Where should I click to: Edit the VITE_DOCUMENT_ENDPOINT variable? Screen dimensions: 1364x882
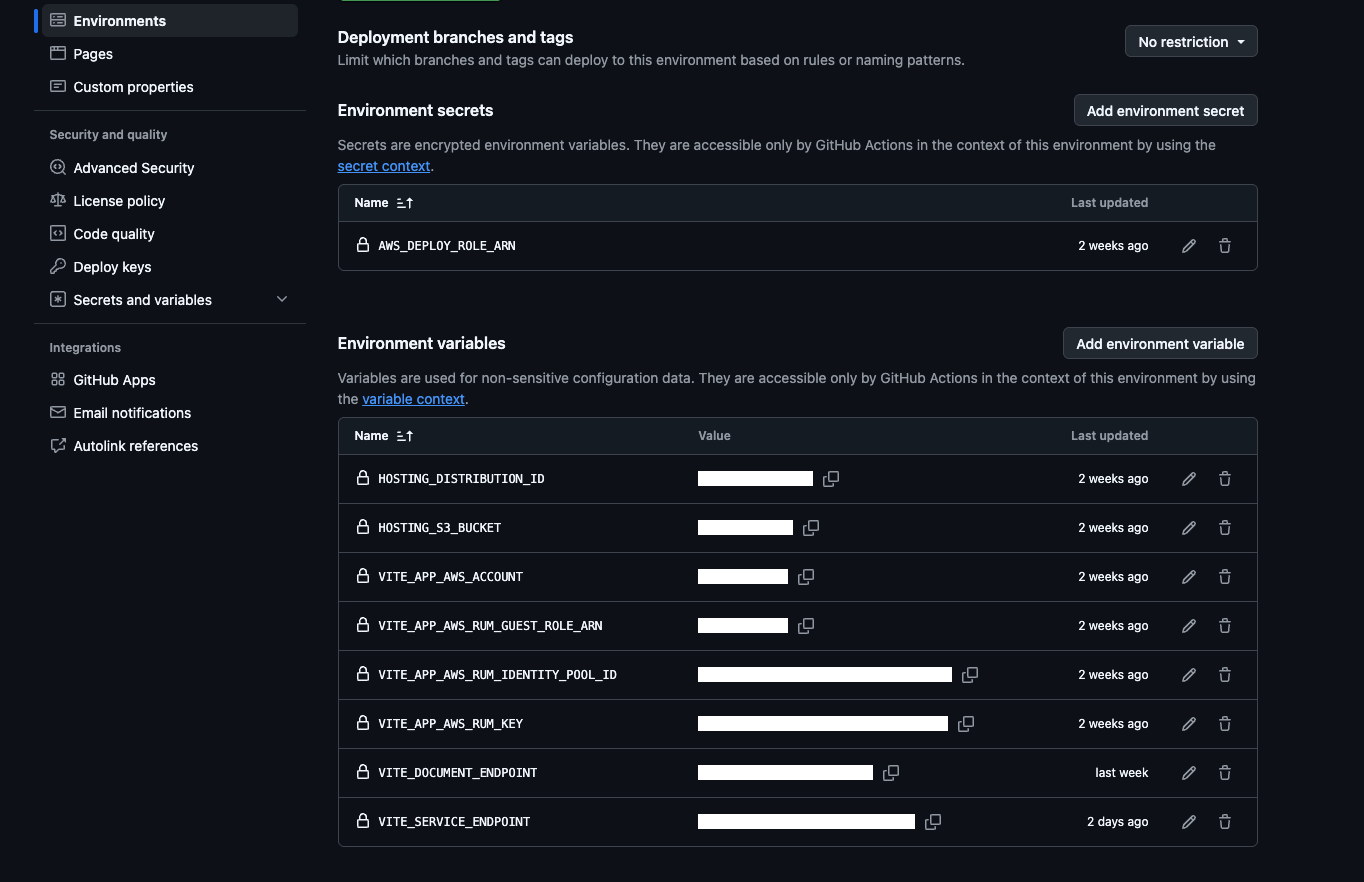1189,773
